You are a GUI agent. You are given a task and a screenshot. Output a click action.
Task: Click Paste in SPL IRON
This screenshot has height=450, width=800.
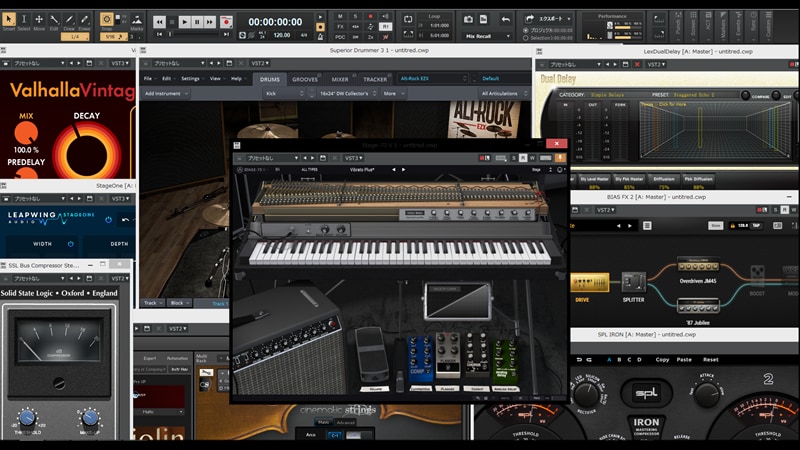(684, 360)
